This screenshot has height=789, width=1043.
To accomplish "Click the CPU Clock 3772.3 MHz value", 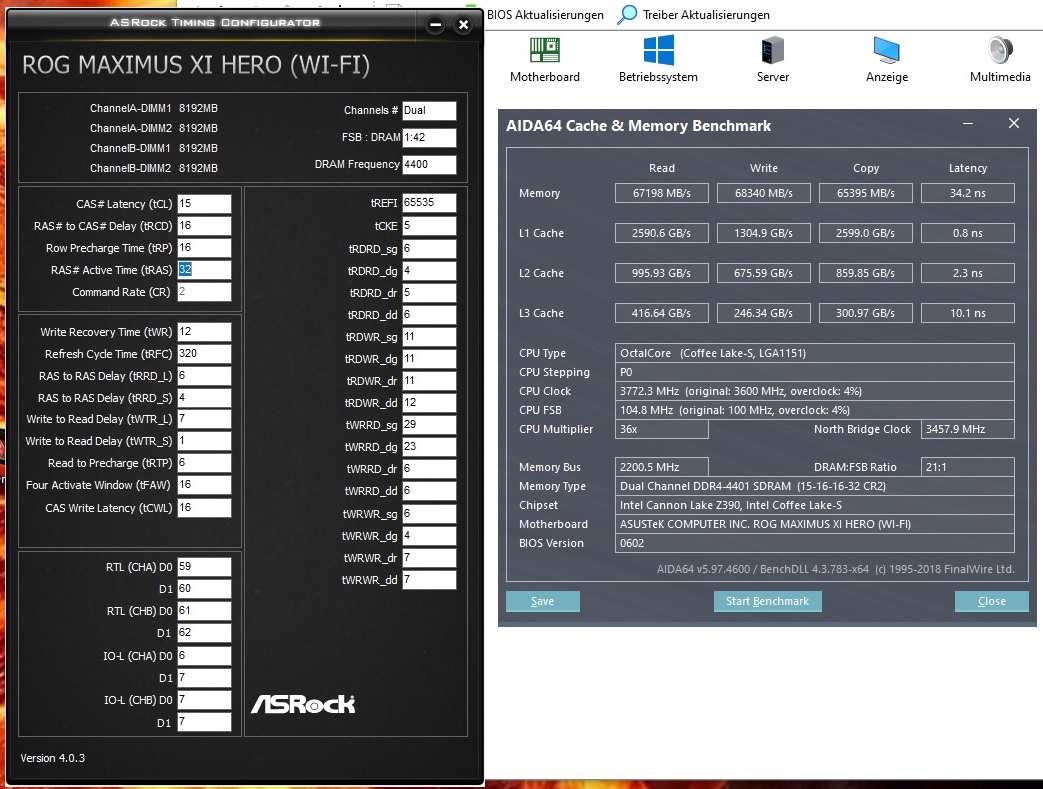I will pyautogui.click(x=815, y=391).
